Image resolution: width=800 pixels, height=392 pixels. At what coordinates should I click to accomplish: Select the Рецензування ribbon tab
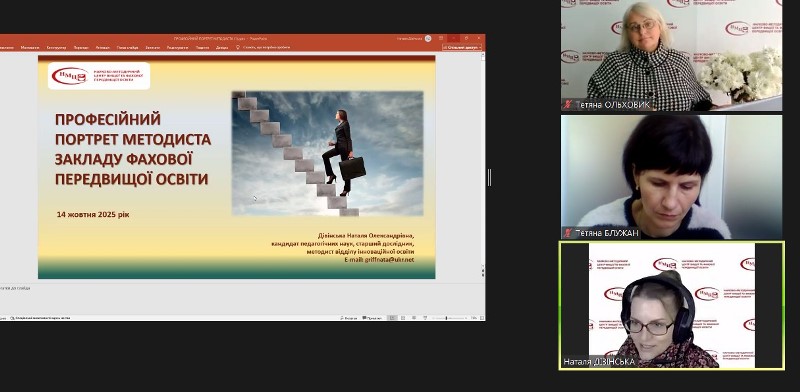177,47
